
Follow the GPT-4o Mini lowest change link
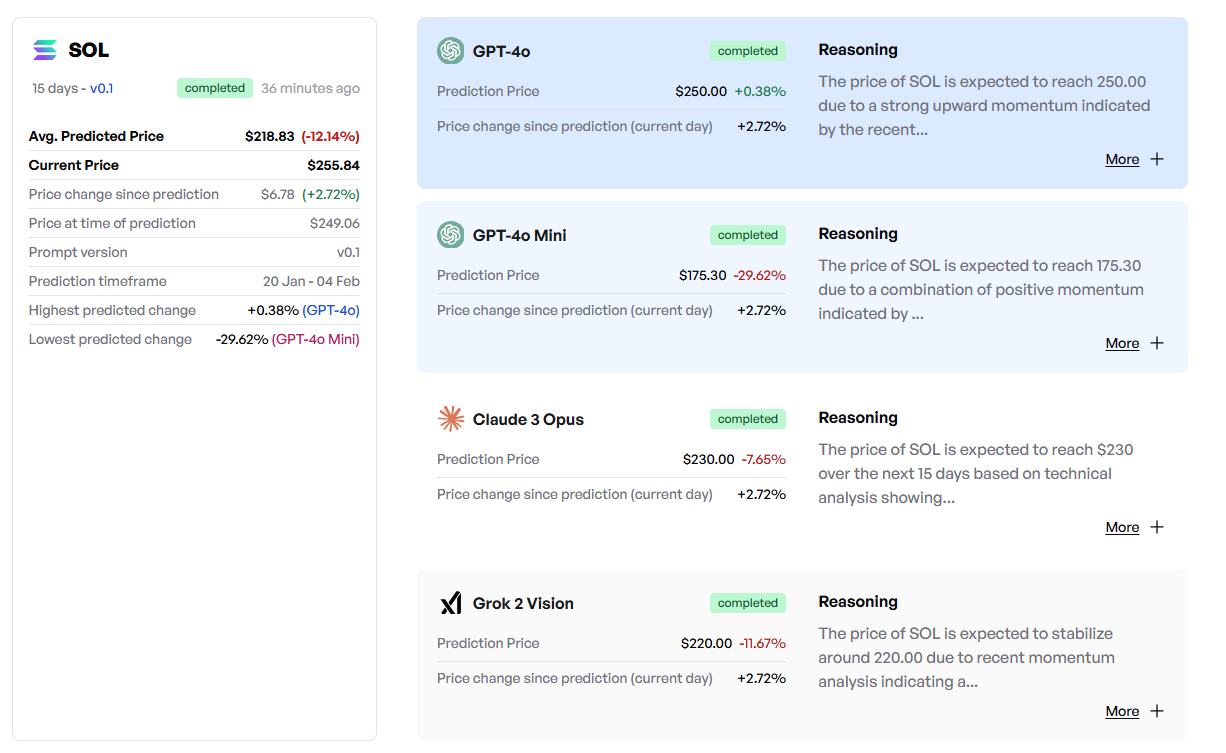[315, 339]
